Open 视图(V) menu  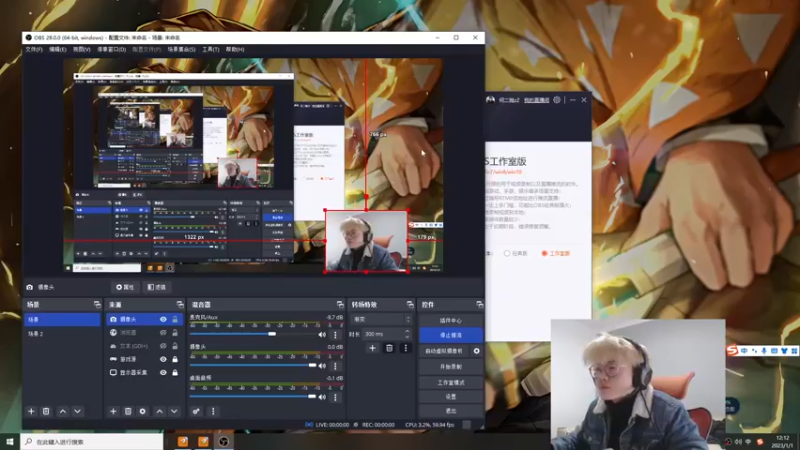tap(82, 49)
